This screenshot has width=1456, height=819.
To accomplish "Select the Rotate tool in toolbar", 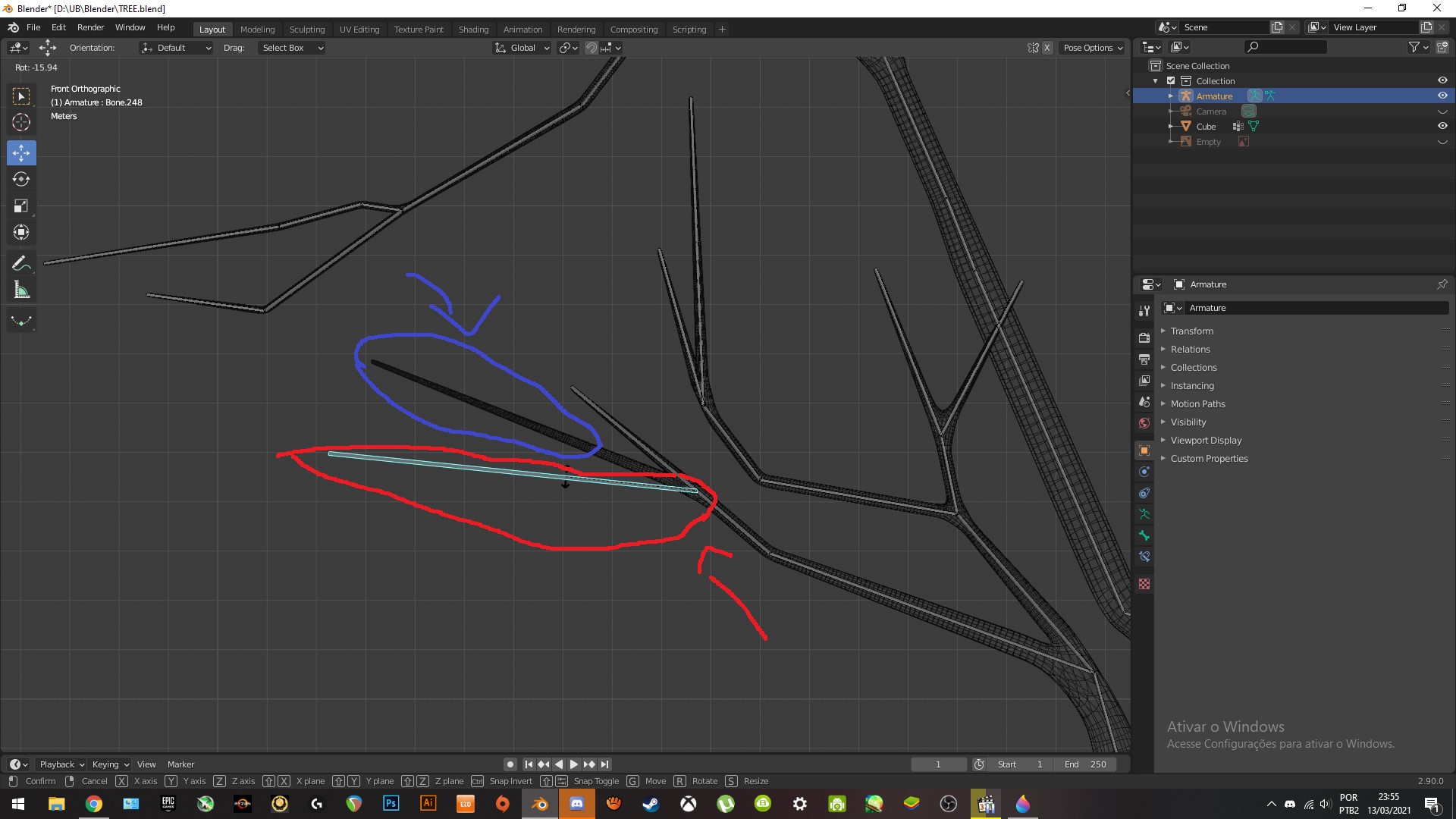I will click(x=21, y=180).
